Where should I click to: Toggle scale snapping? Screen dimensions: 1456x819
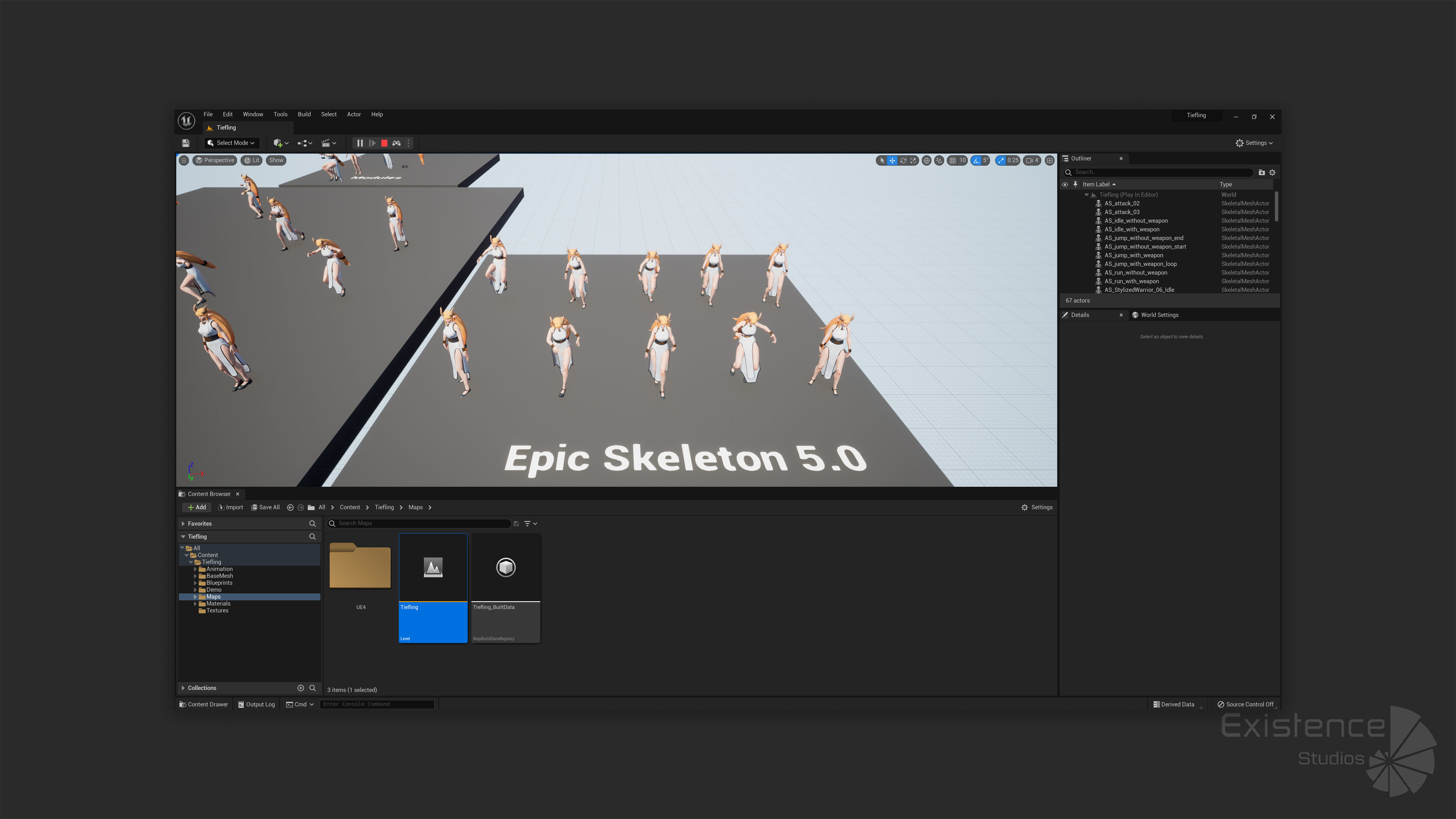1001,160
